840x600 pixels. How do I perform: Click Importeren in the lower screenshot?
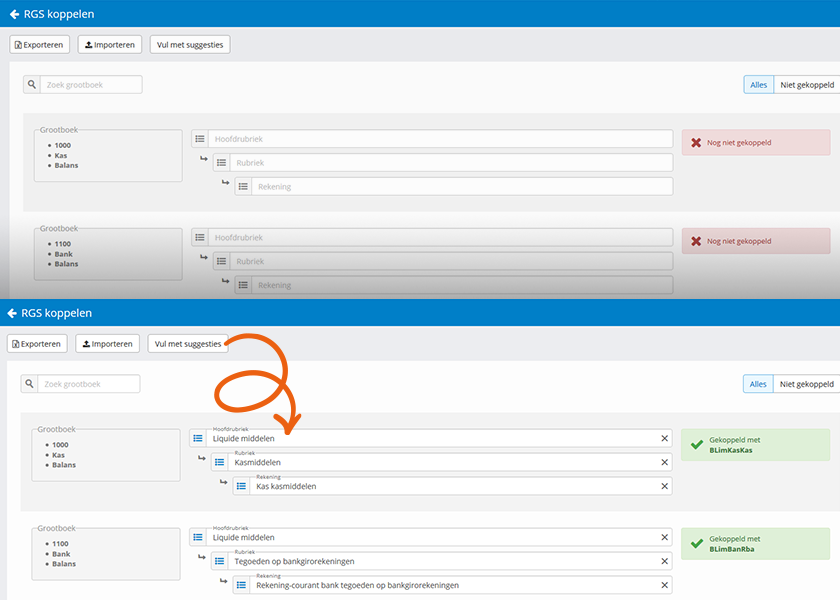point(108,343)
